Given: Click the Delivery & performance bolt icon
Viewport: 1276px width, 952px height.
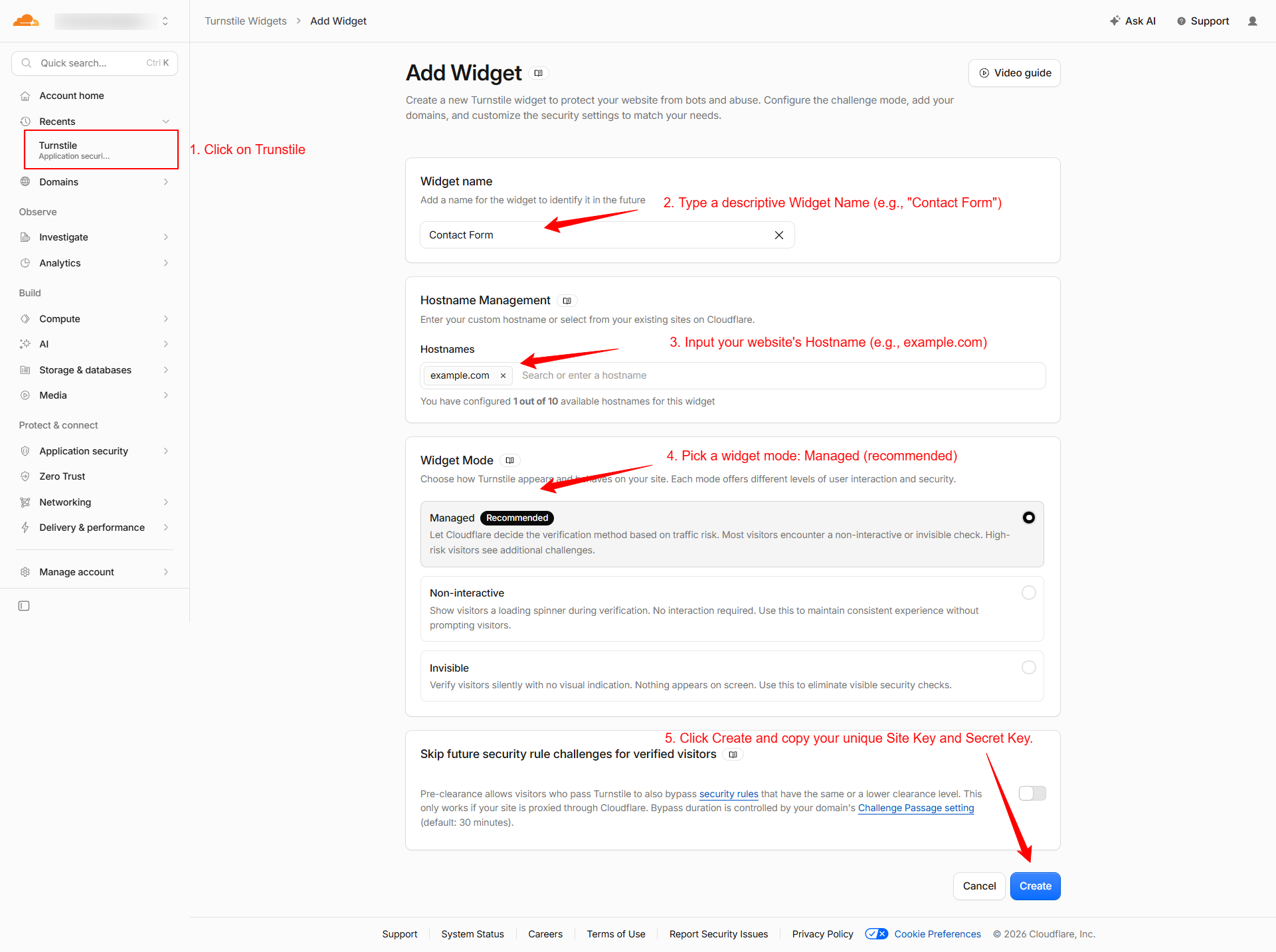Looking at the screenshot, I should click(x=25, y=527).
